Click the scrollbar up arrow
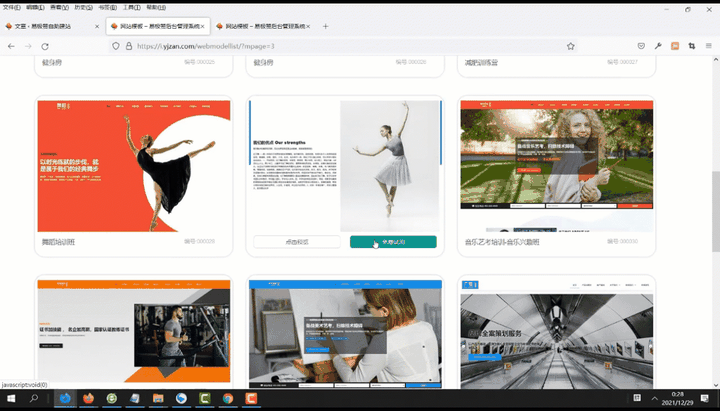 [x=716, y=60]
